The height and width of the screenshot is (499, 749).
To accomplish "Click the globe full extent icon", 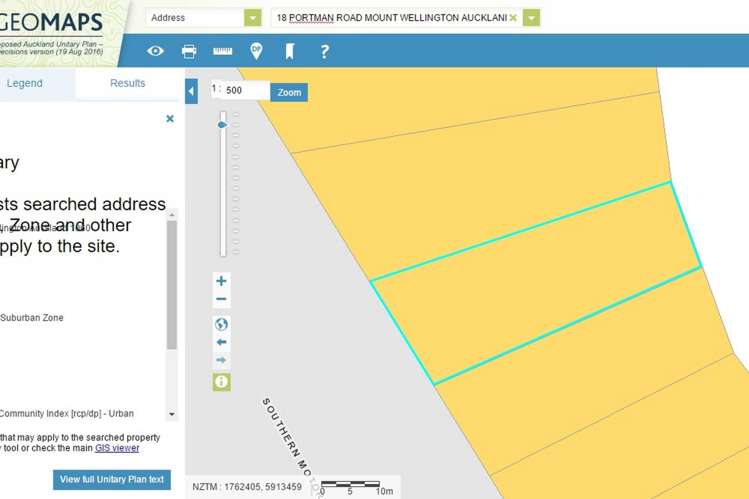I will click(x=221, y=324).
